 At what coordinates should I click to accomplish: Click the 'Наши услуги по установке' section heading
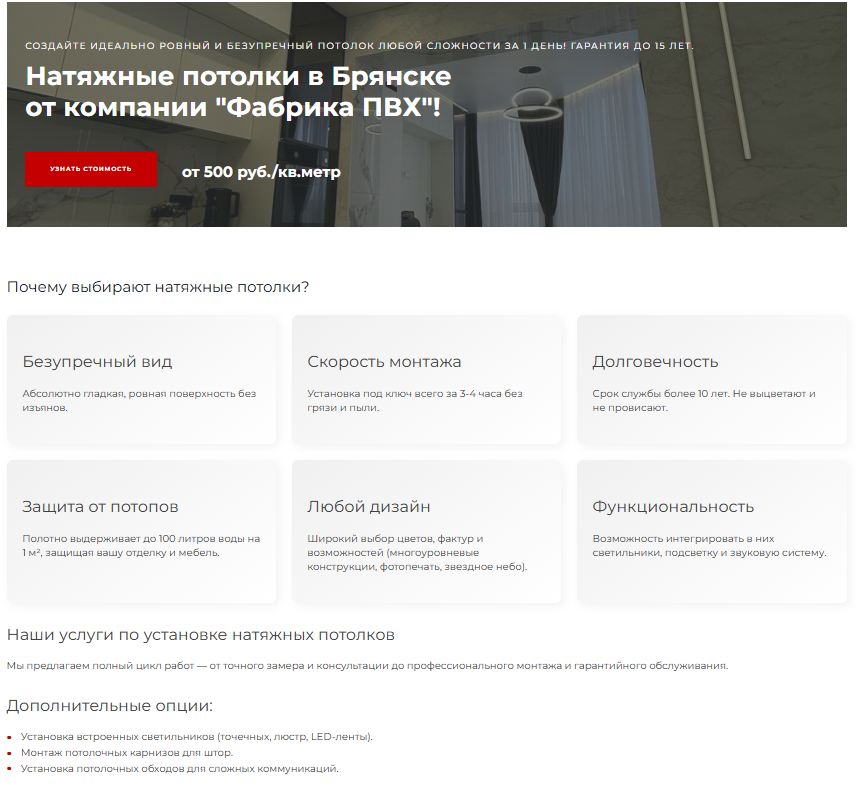(201, 635)
